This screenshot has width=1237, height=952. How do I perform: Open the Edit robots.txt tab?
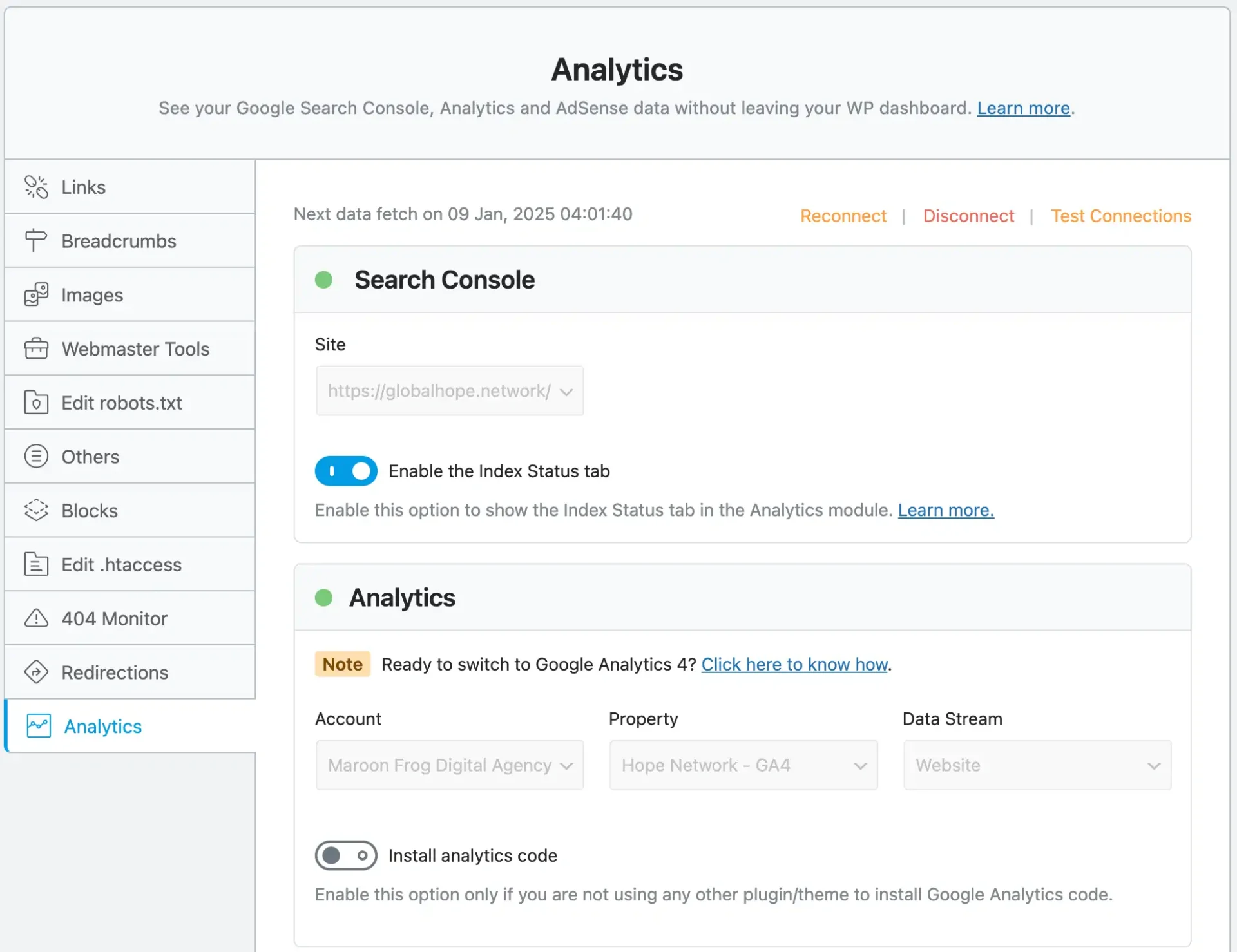coord(129,403)
